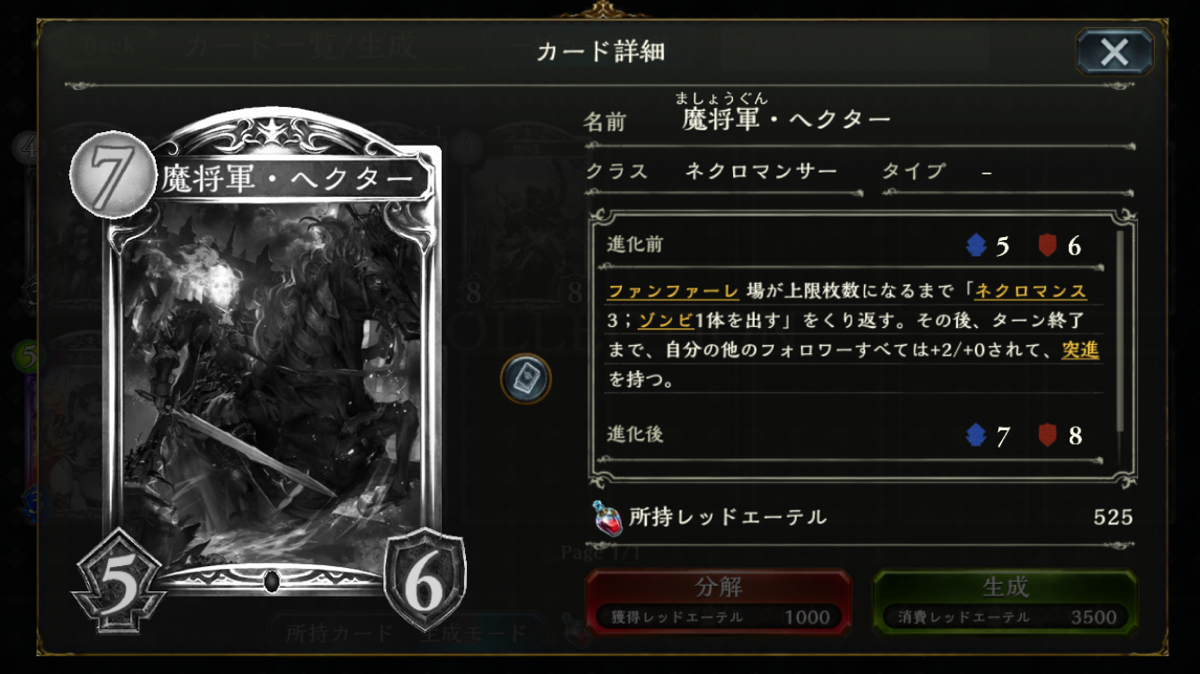This screenshot has width=1200, height=674.
Task: Open the ネクロマンス keyword link
Action: click(1030, 292)
